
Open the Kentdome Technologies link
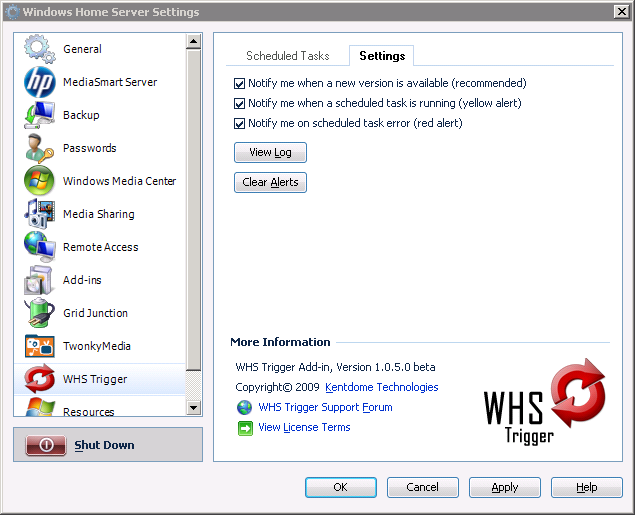tap(381, 387)
